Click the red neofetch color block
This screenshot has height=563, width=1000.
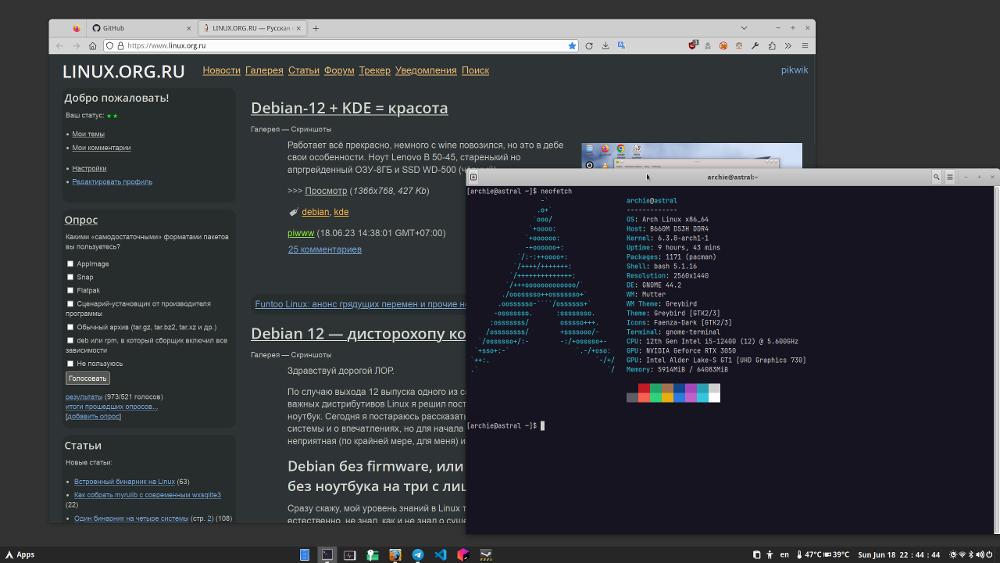tap(643, 388)
